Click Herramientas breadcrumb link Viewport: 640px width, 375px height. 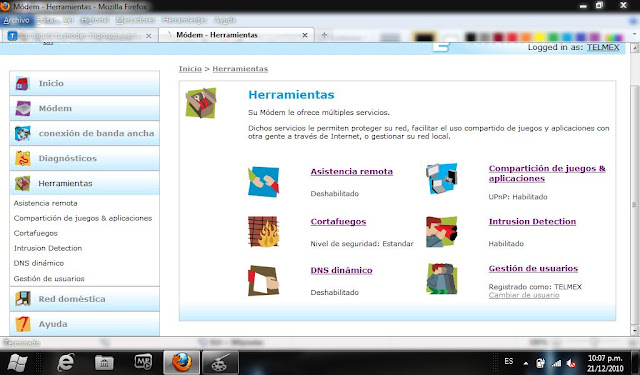pos(240,69)
